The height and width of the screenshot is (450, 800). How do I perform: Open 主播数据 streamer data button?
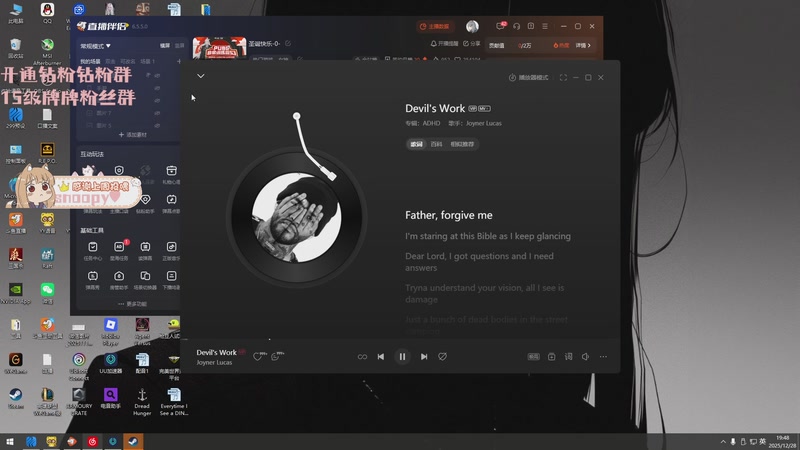tap(435, 27)
